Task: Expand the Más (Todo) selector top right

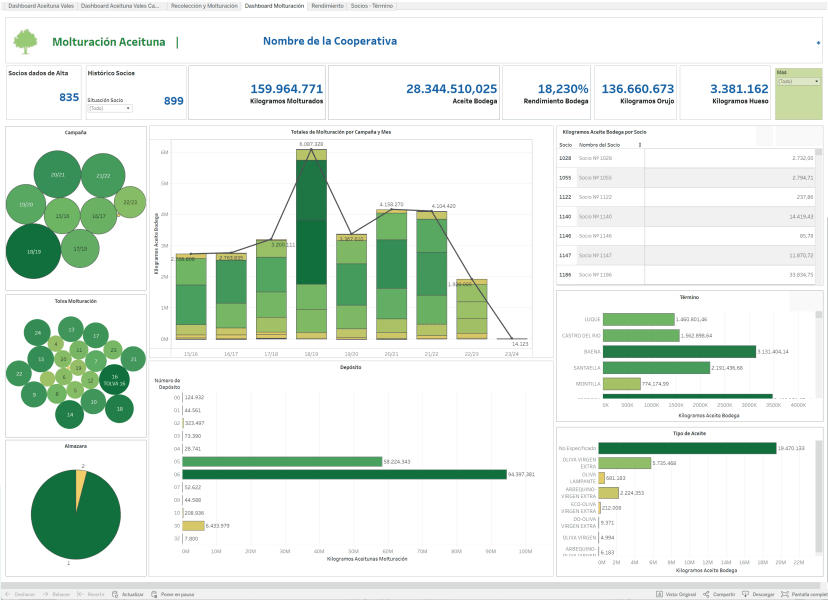Action: [798, 81]
